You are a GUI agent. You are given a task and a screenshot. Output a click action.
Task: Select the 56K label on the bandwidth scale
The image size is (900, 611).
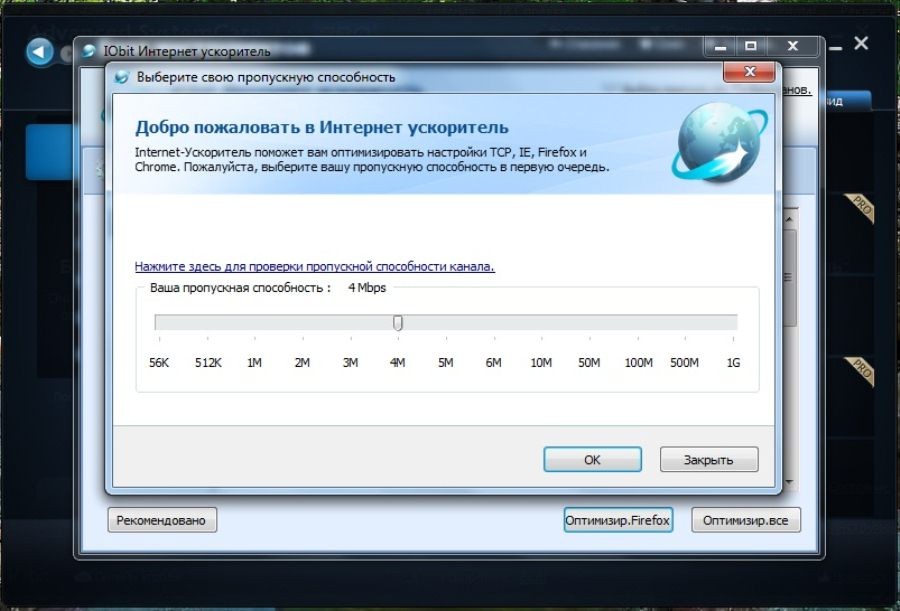tap(159, 363)
